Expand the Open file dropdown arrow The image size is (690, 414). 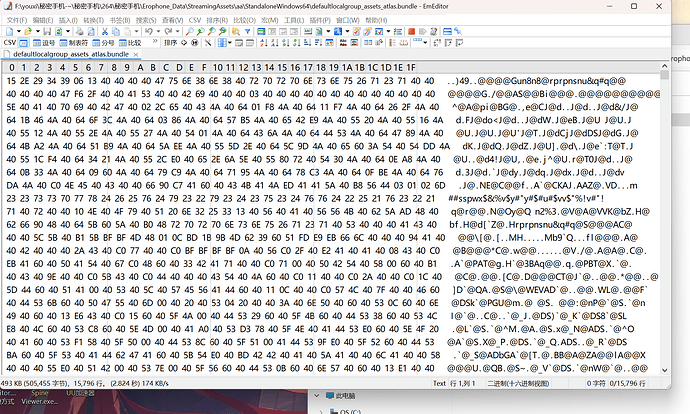pyautogui.click(x=38, y=31)
